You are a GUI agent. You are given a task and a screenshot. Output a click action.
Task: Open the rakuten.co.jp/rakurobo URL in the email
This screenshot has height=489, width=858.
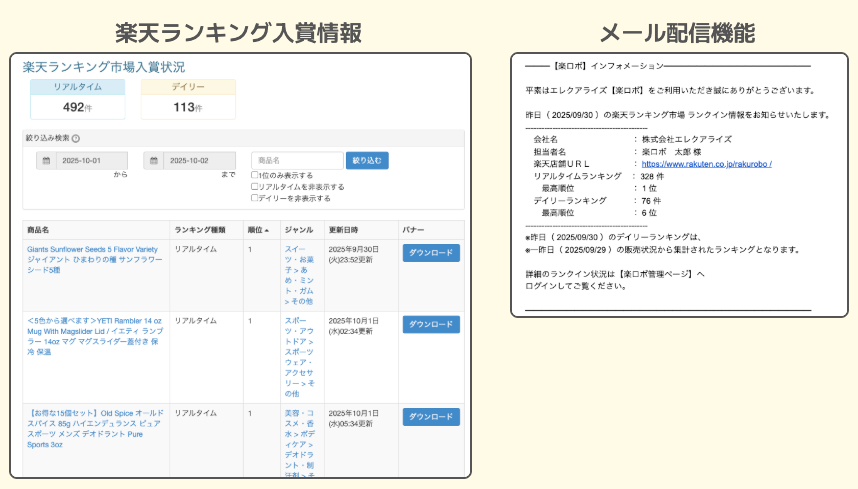pyautogui.click(x=706, y=163)
